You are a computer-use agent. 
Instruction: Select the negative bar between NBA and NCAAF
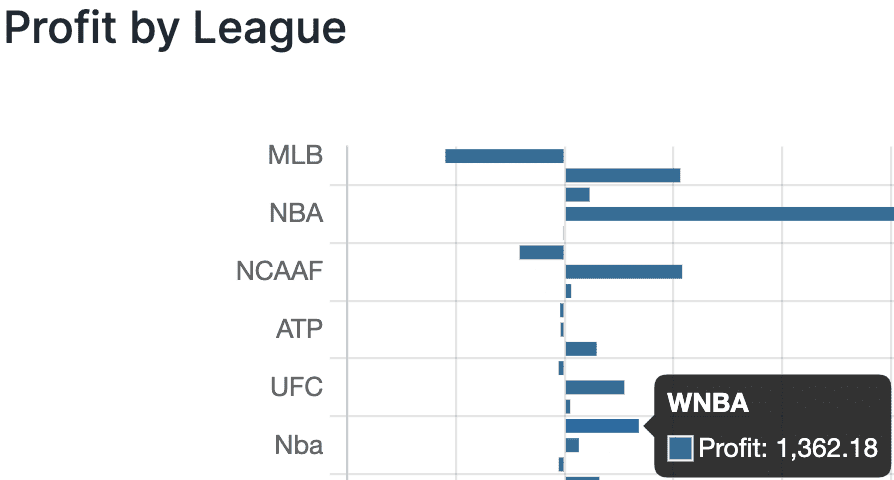[x=541, y=252]
